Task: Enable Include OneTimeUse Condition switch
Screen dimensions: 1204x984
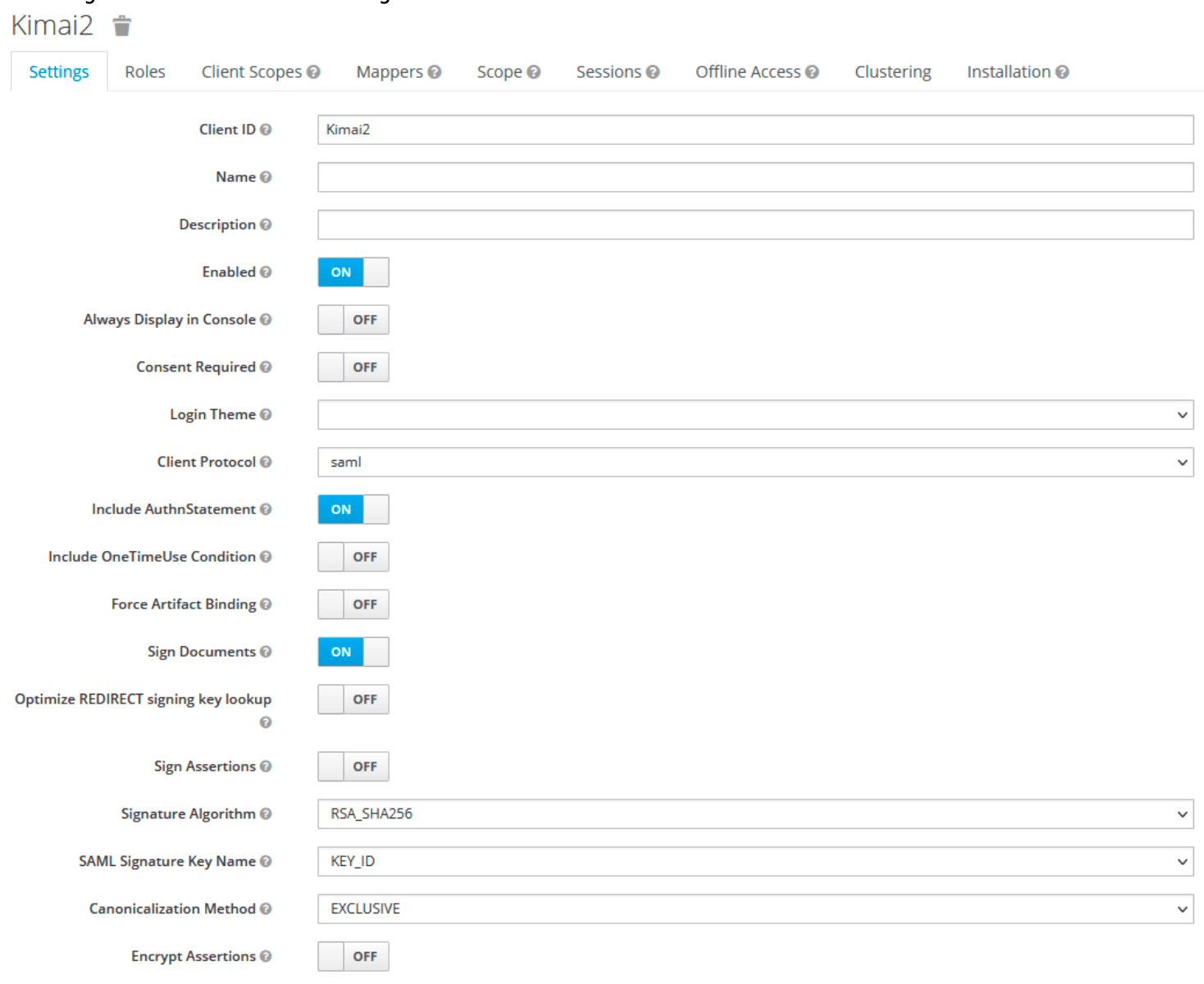Action: 353,557
